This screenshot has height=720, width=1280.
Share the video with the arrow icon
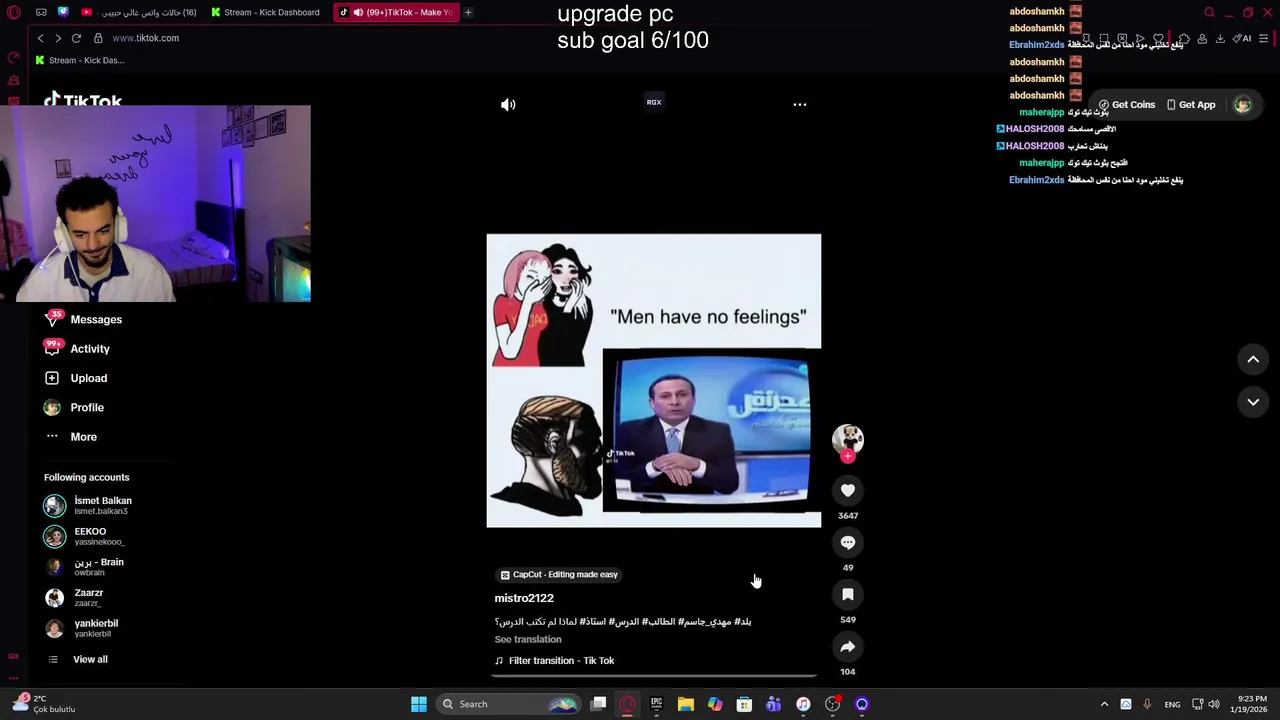[x=848, y=646]
